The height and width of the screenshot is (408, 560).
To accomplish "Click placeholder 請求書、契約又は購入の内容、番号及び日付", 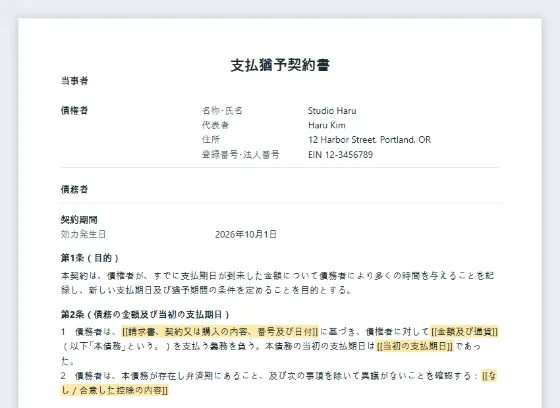I will 220,332.
